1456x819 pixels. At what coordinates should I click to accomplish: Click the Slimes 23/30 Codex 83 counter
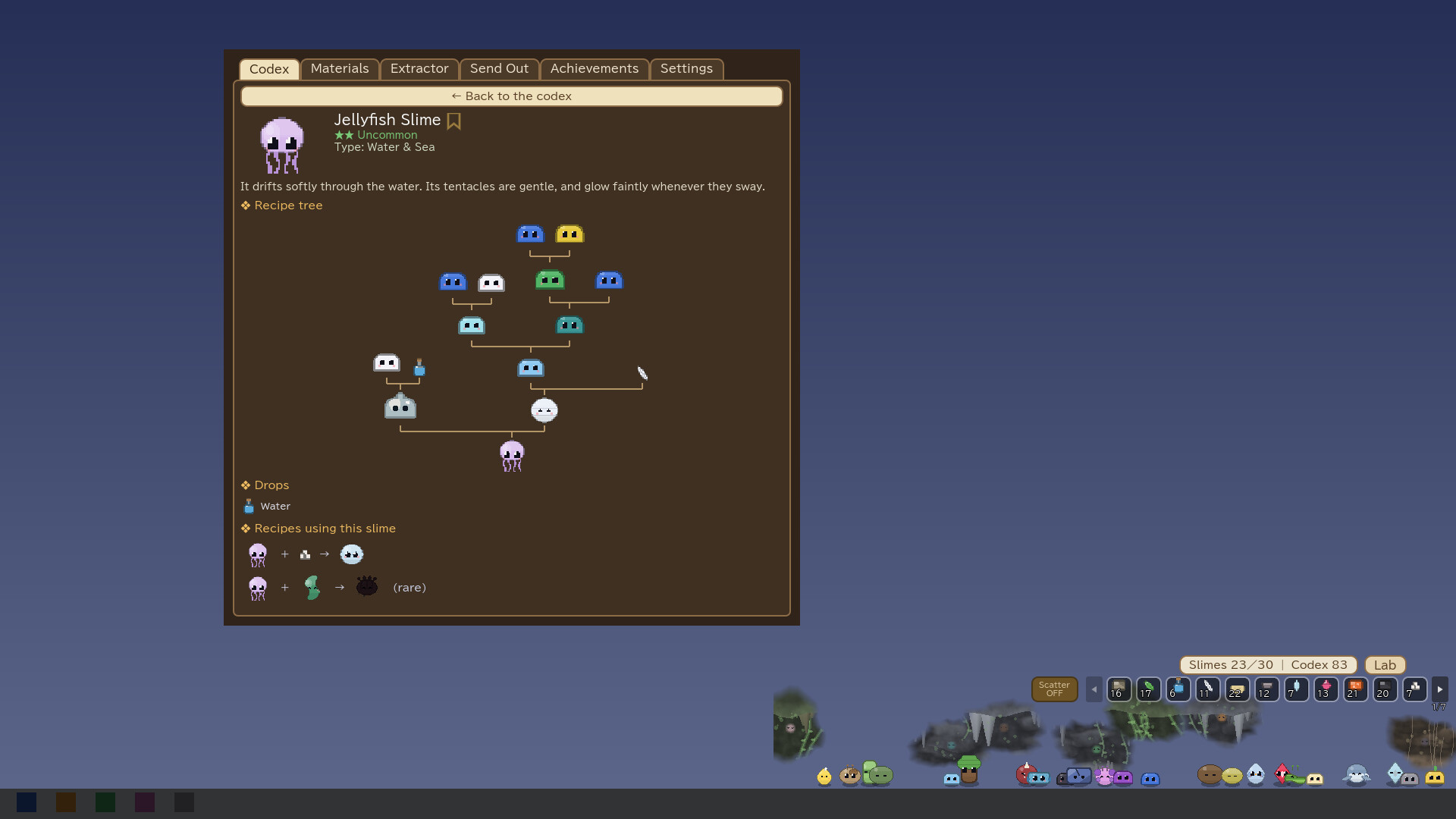(x=1268, y=665)
